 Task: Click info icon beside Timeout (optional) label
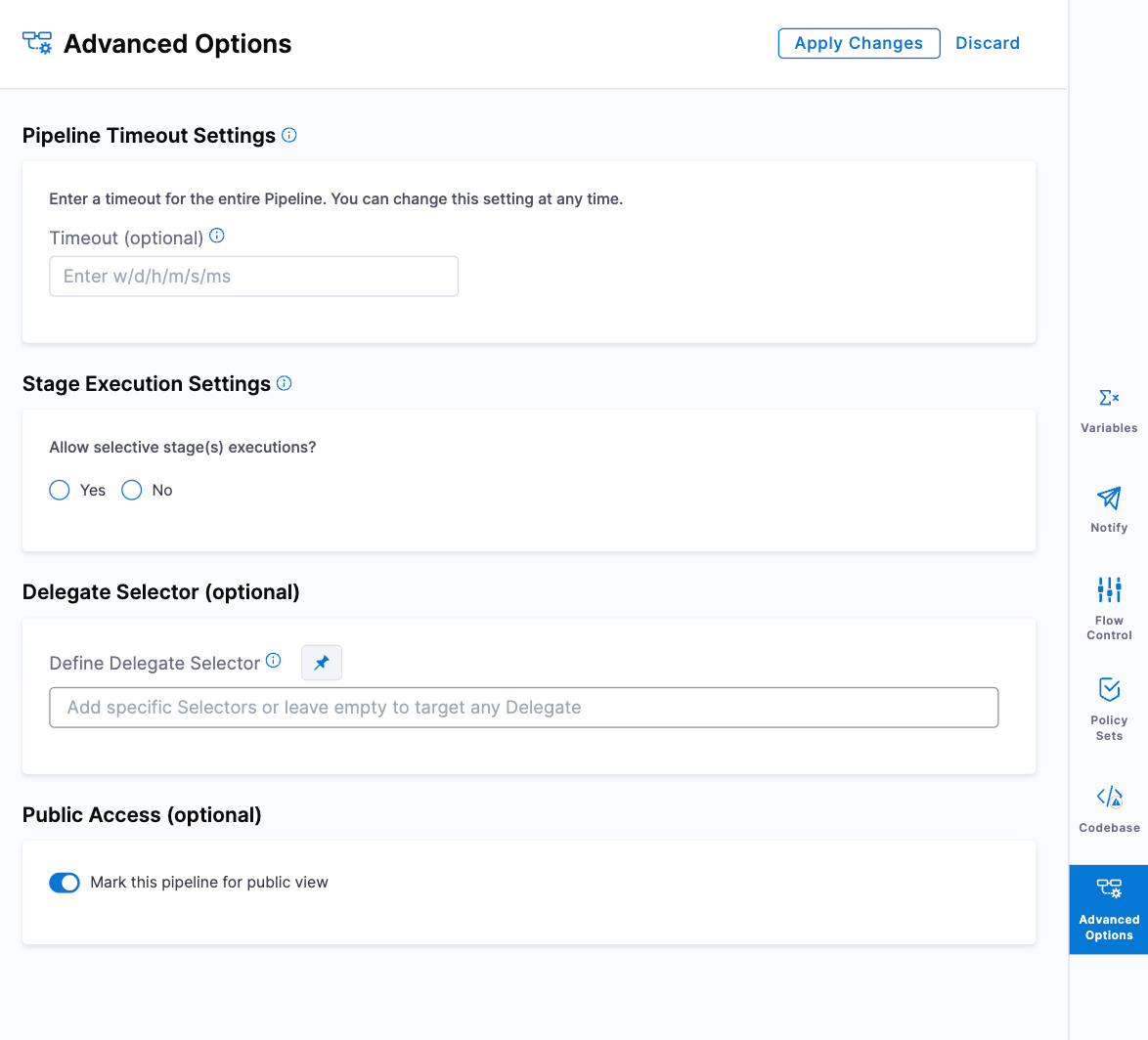pos(217,236)
